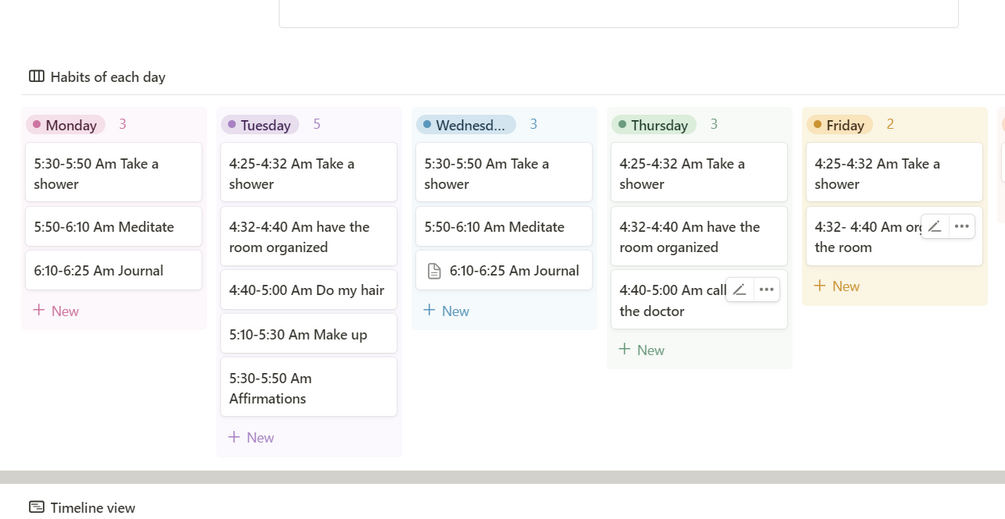Open Monday's 5:50-6:10 Am Meditate card
The height and width of the screenshot is (519, 1005).
(113, 228)
